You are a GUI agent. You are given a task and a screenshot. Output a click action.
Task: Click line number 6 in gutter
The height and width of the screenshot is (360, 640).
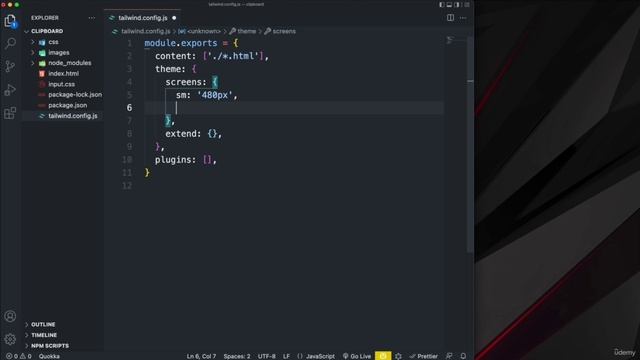coord(129,108)
